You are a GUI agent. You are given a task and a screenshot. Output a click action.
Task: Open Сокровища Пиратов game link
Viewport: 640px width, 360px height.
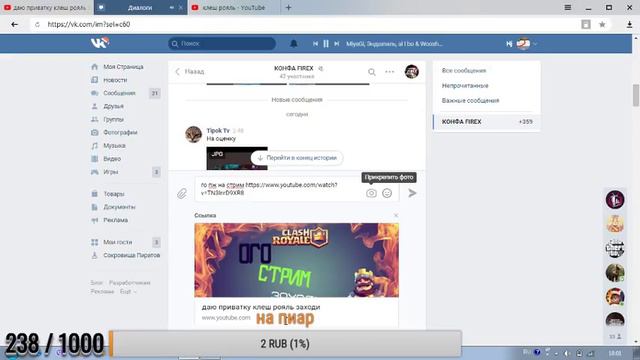(131, 255)
